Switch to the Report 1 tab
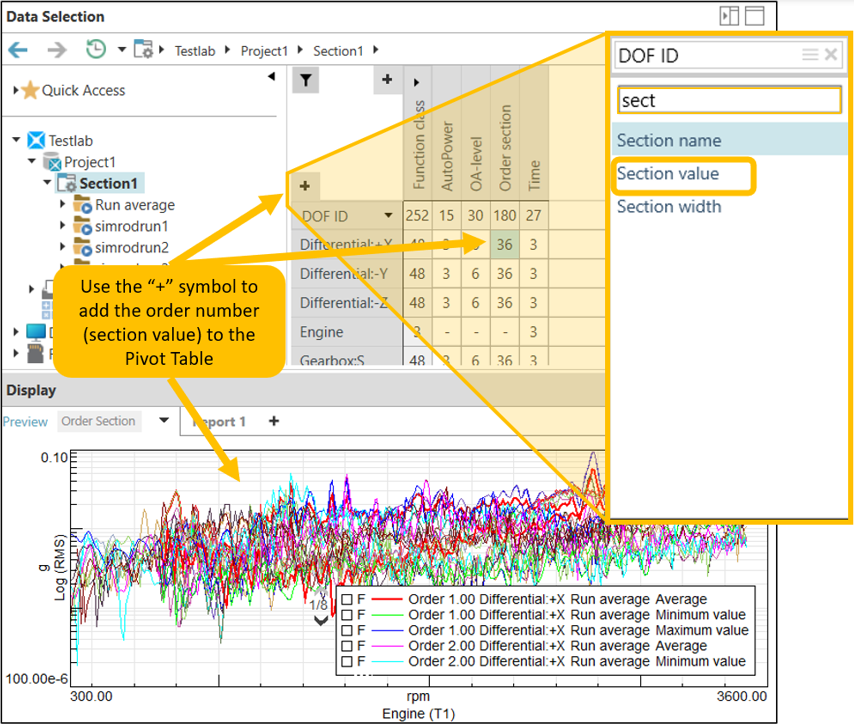Image resolution: width=854 pixels, height=725 pixels. [219, 422]
